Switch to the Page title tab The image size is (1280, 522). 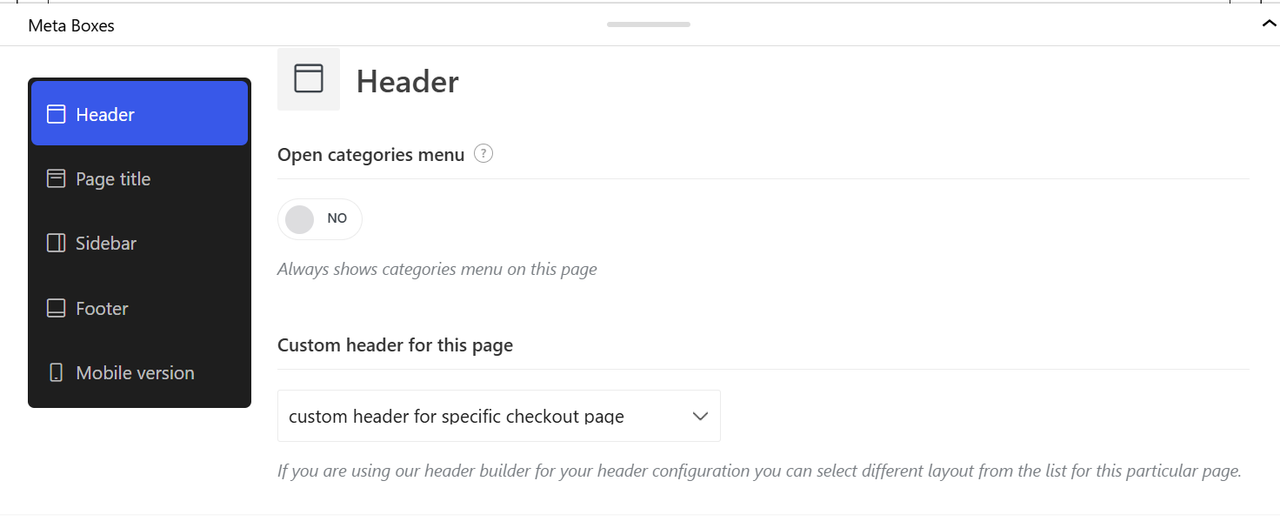pyautogui.click(x=139, y=179)
